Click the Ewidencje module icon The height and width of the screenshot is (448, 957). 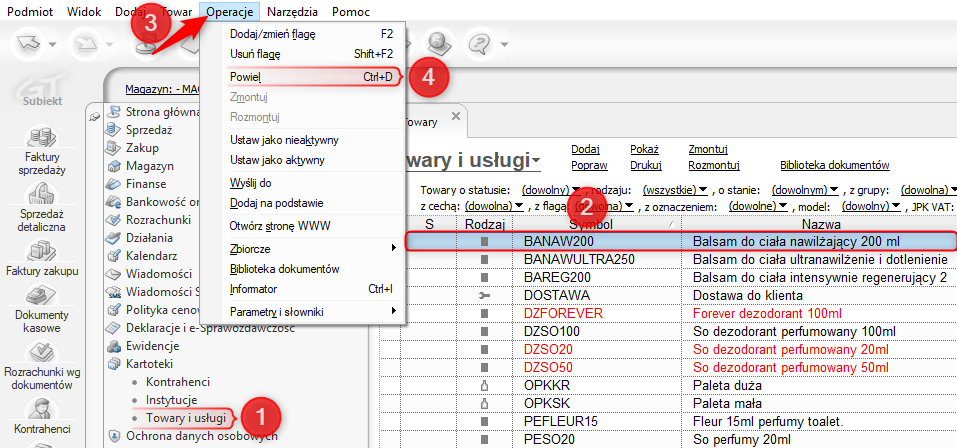[x=113, y=346]
